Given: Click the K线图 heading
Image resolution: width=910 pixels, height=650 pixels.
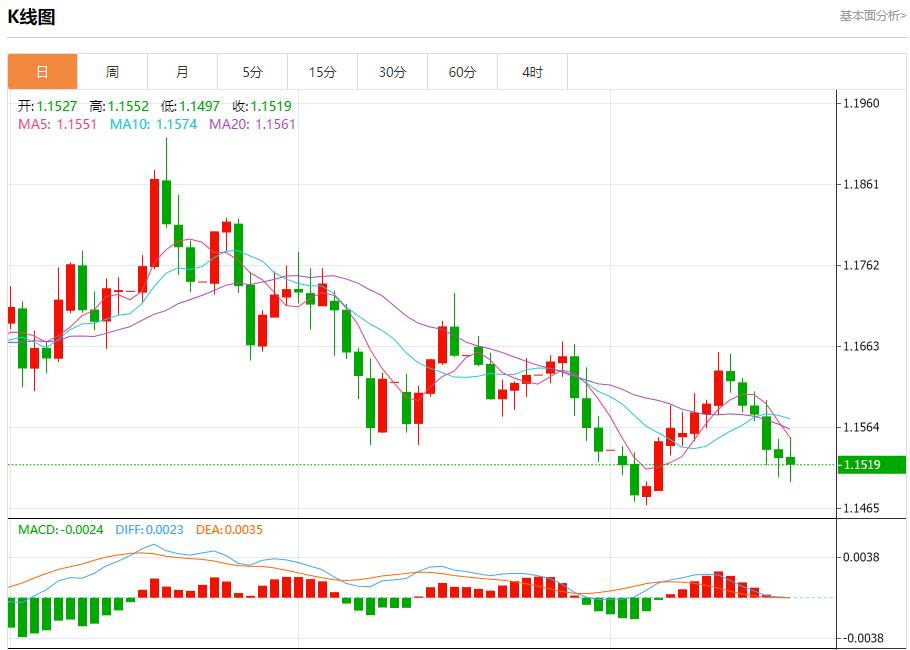Looking at the screenshot, I should (31, 17).
